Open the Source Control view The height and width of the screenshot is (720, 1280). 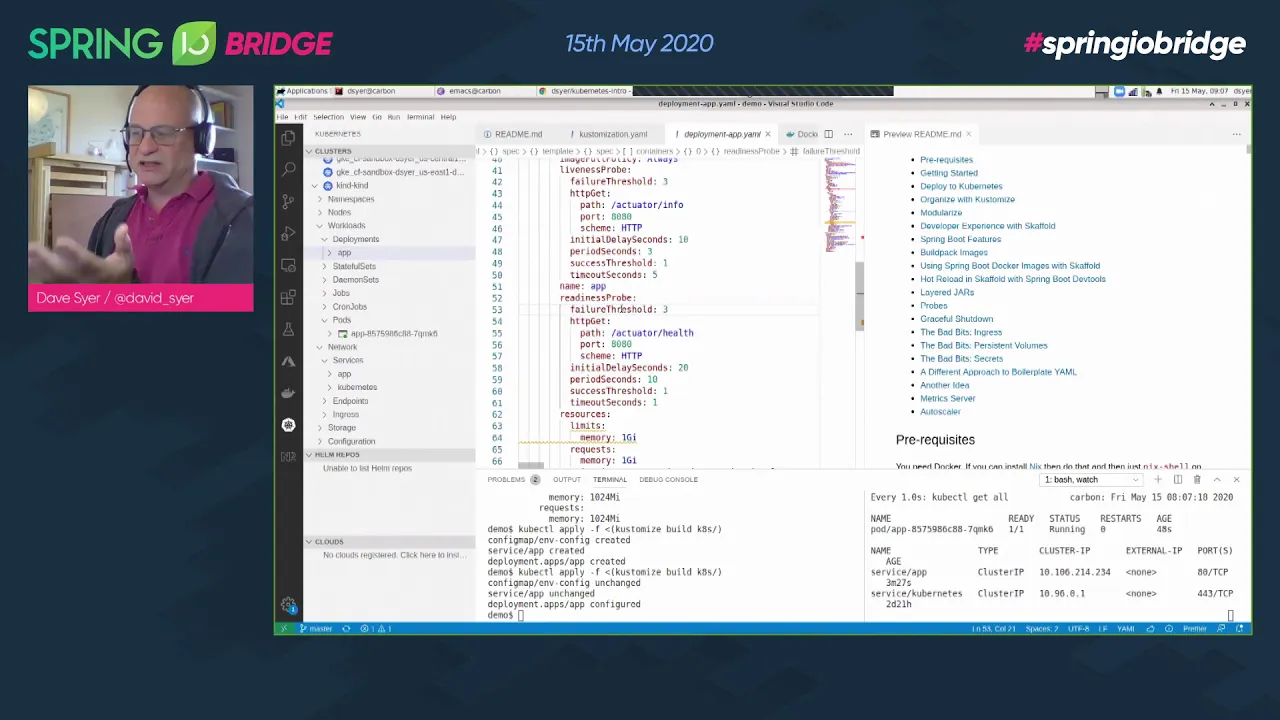tap(288, 202)
